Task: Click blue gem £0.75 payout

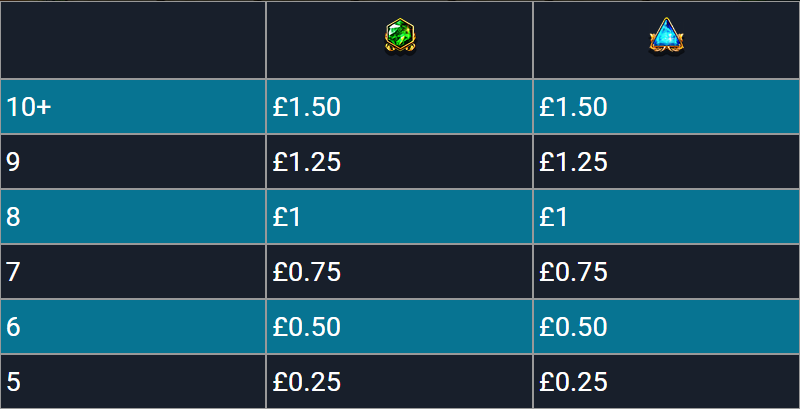Action: [x=573, y=272]
